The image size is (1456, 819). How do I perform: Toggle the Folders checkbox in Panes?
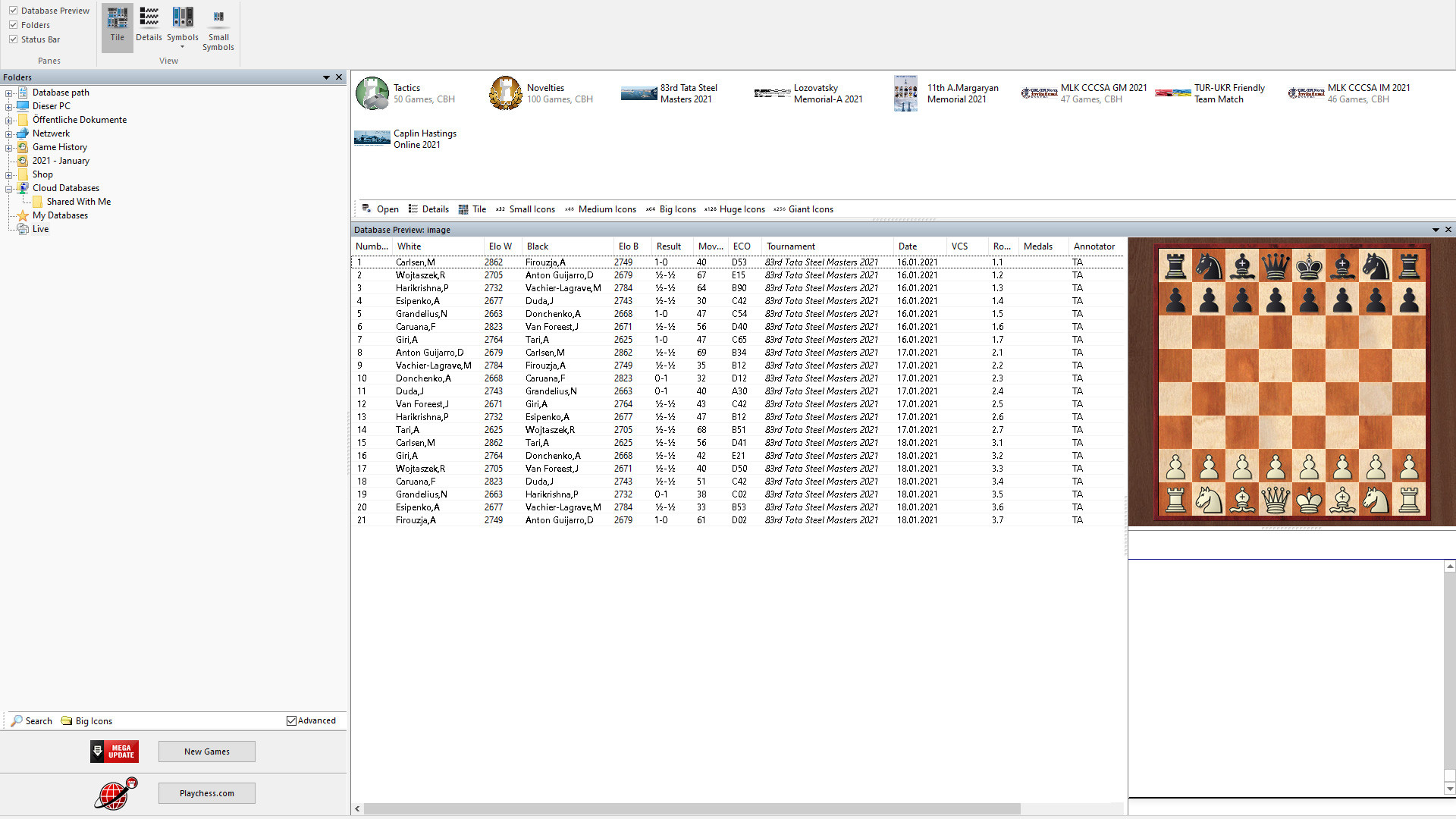coord(13,24)
